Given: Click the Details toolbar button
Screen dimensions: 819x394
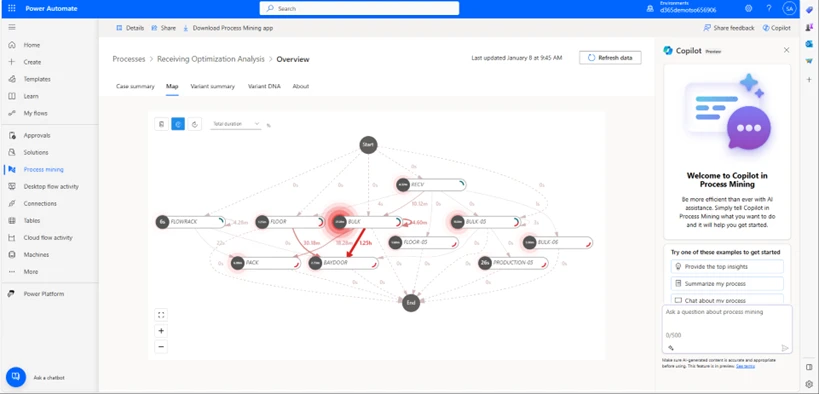Looking at the screenshot, I should [130, 28].
